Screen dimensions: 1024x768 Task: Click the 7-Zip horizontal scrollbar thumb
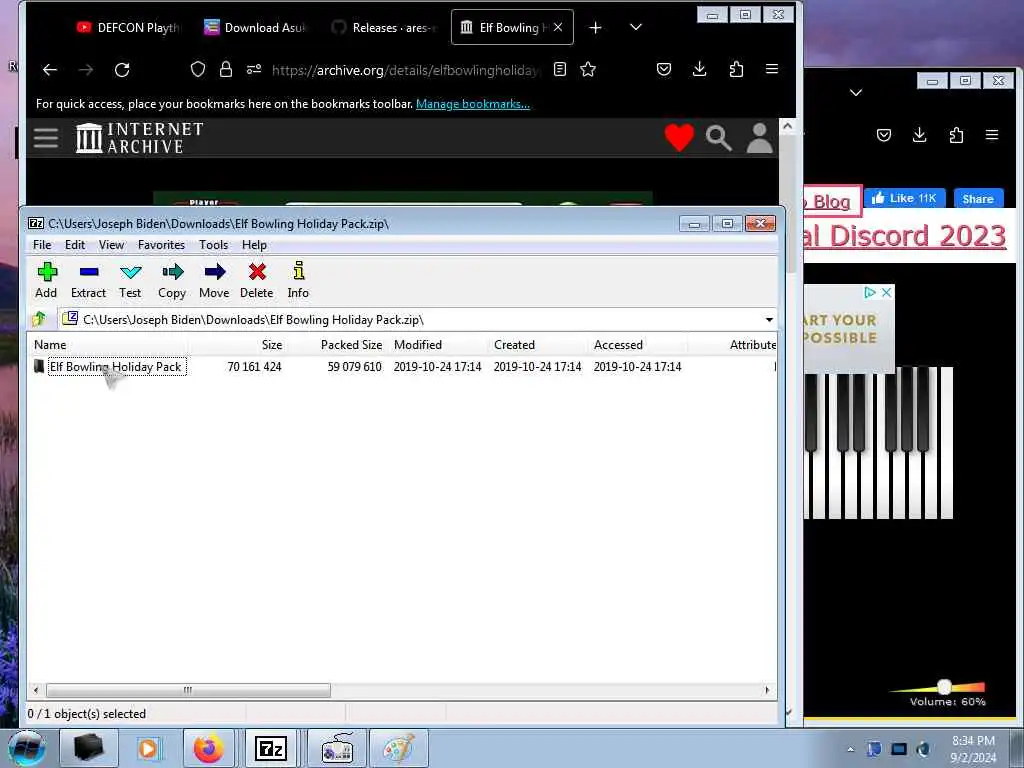[x=188, y=690]
